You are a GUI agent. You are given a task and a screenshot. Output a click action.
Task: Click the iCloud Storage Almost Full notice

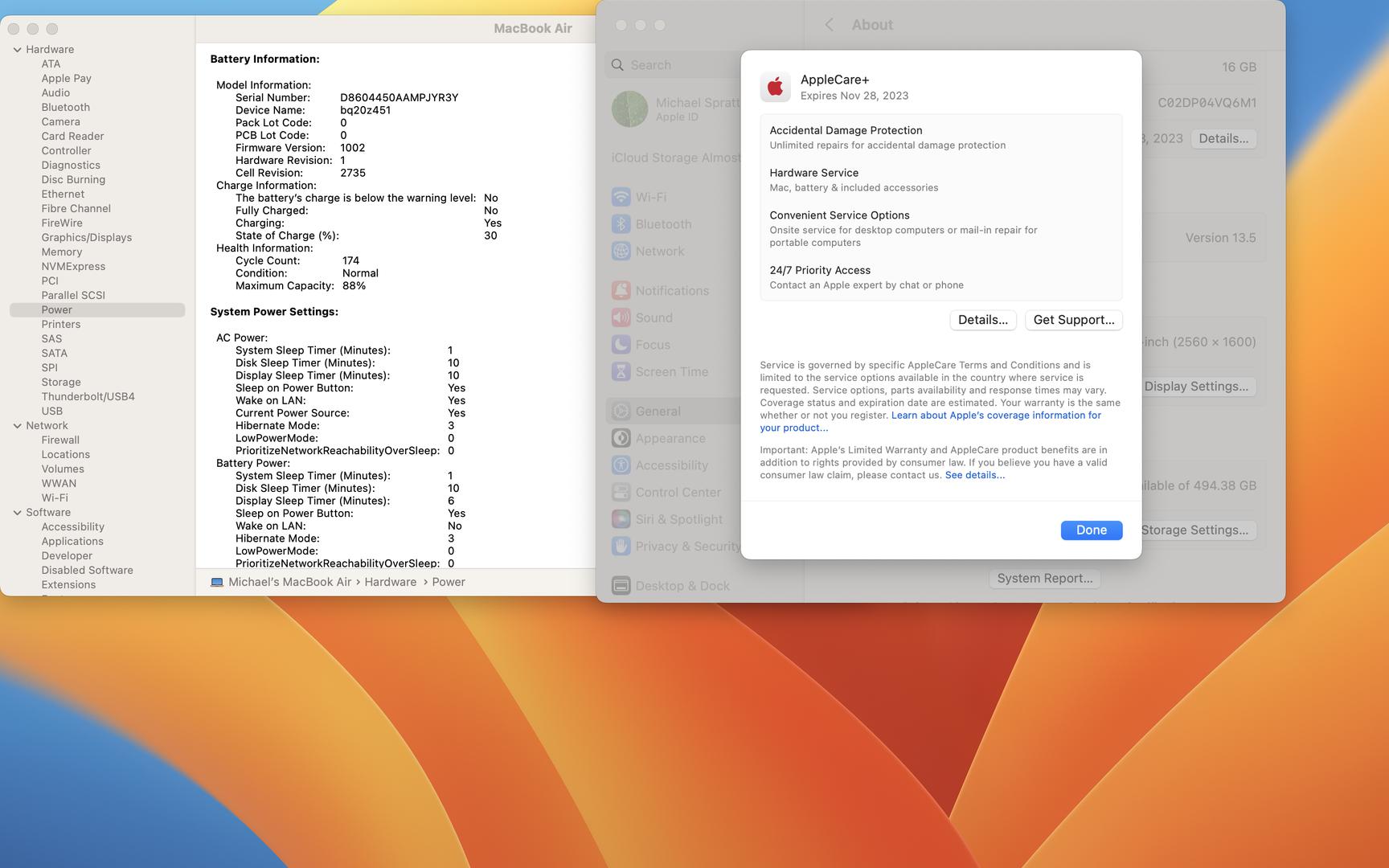click(x=675, y=158)
